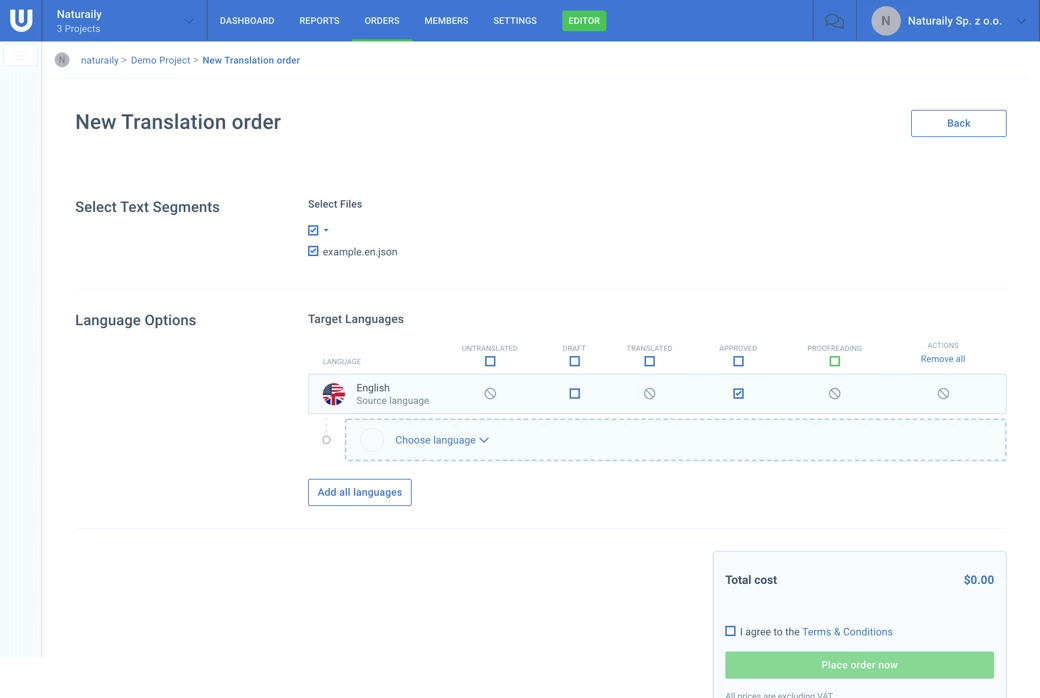This screenshot has height=698, width=1040.
Task: Open the Reports tab
Action: coord(319,21)
